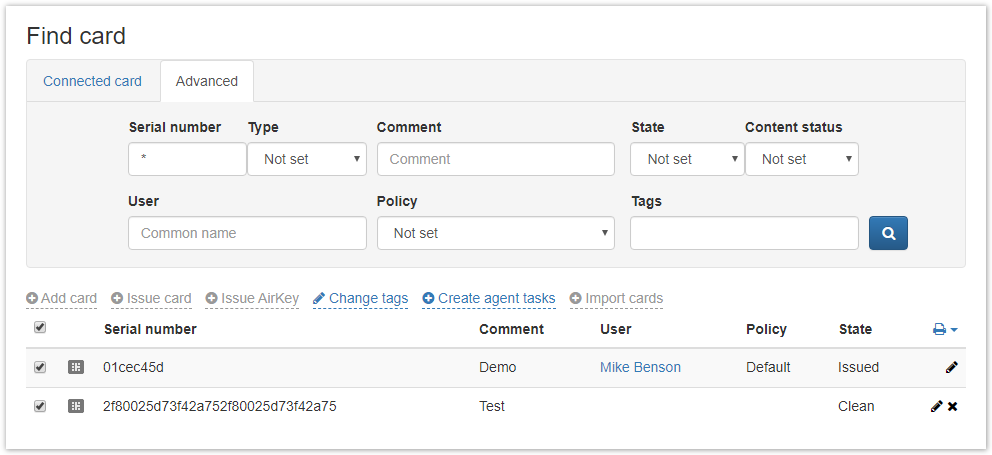Open the Type dropdown
This screenshot has width=992, height=455.
click(307, 159)
